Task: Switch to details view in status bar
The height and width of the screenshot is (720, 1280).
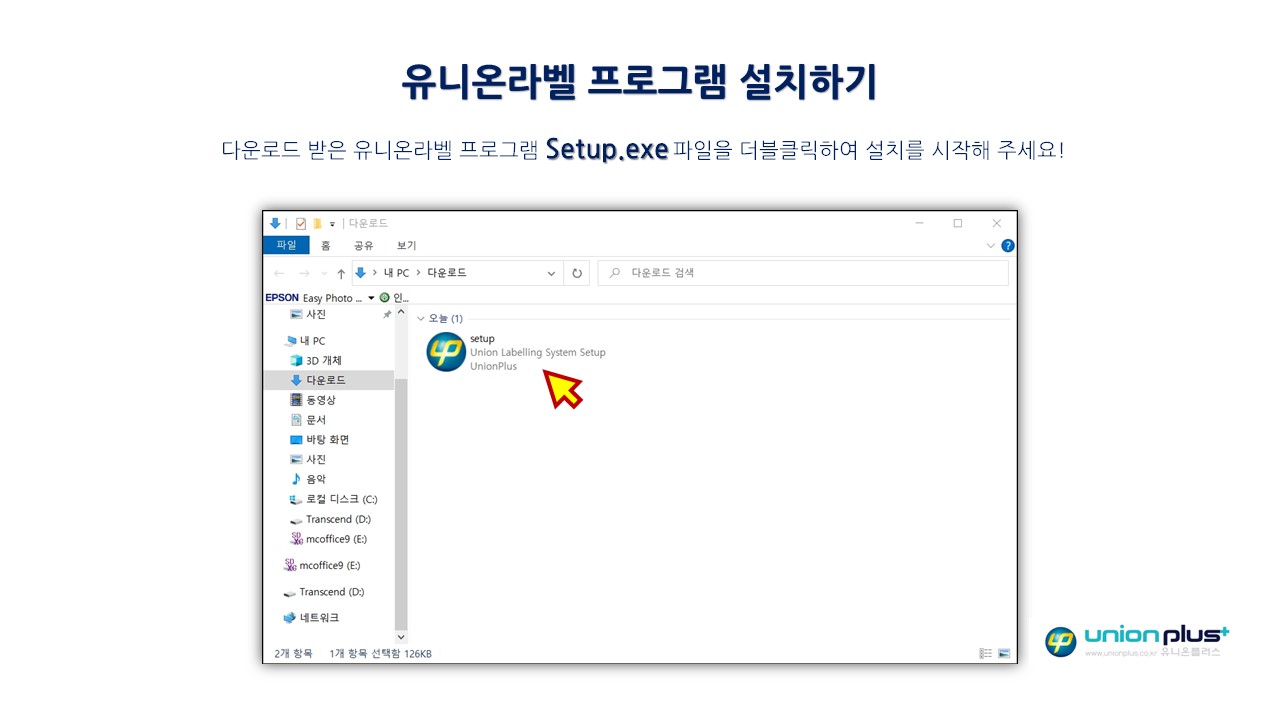Action: pyautogui.click(x=985, y=653)
